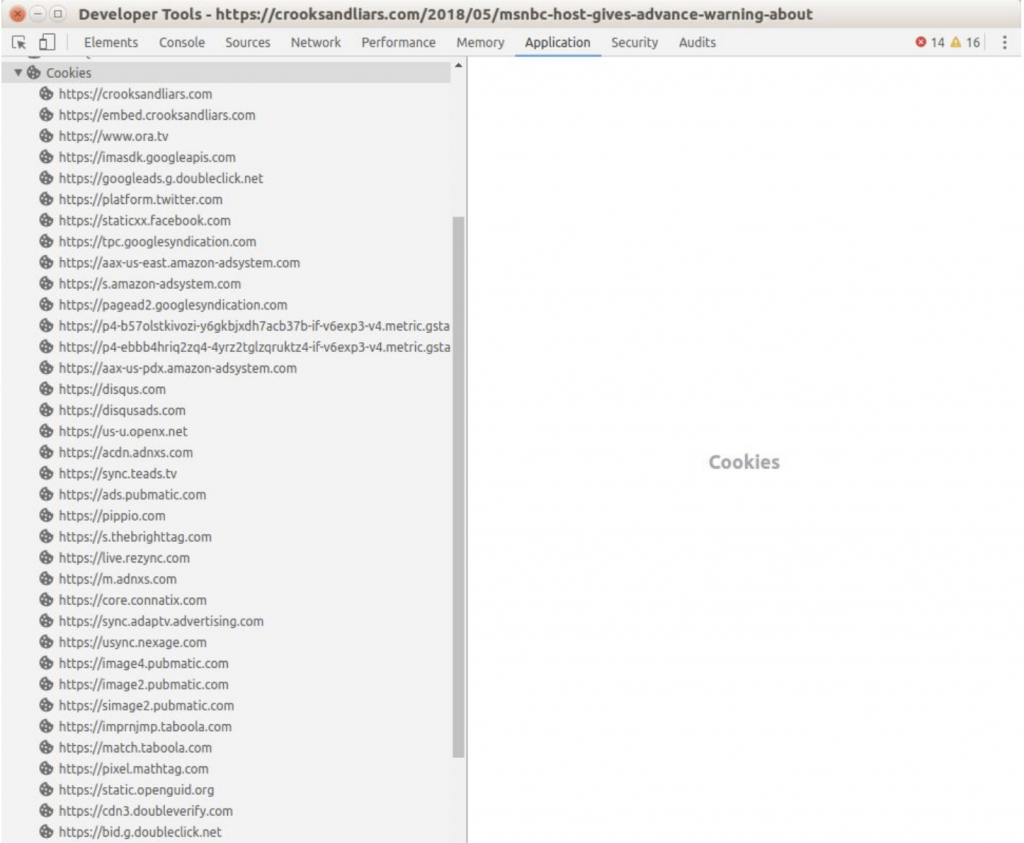This screenshot has height=843, width=1024.
Task: Click cookie icon beside acdn.adnxs.com
Action: pyautogui.click(x=46, y=452)
